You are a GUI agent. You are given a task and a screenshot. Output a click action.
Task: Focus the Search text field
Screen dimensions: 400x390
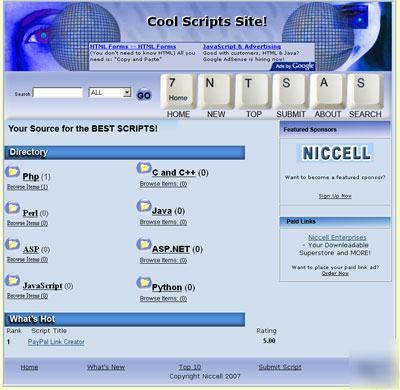pyautogui.click(x=58, y=93)
